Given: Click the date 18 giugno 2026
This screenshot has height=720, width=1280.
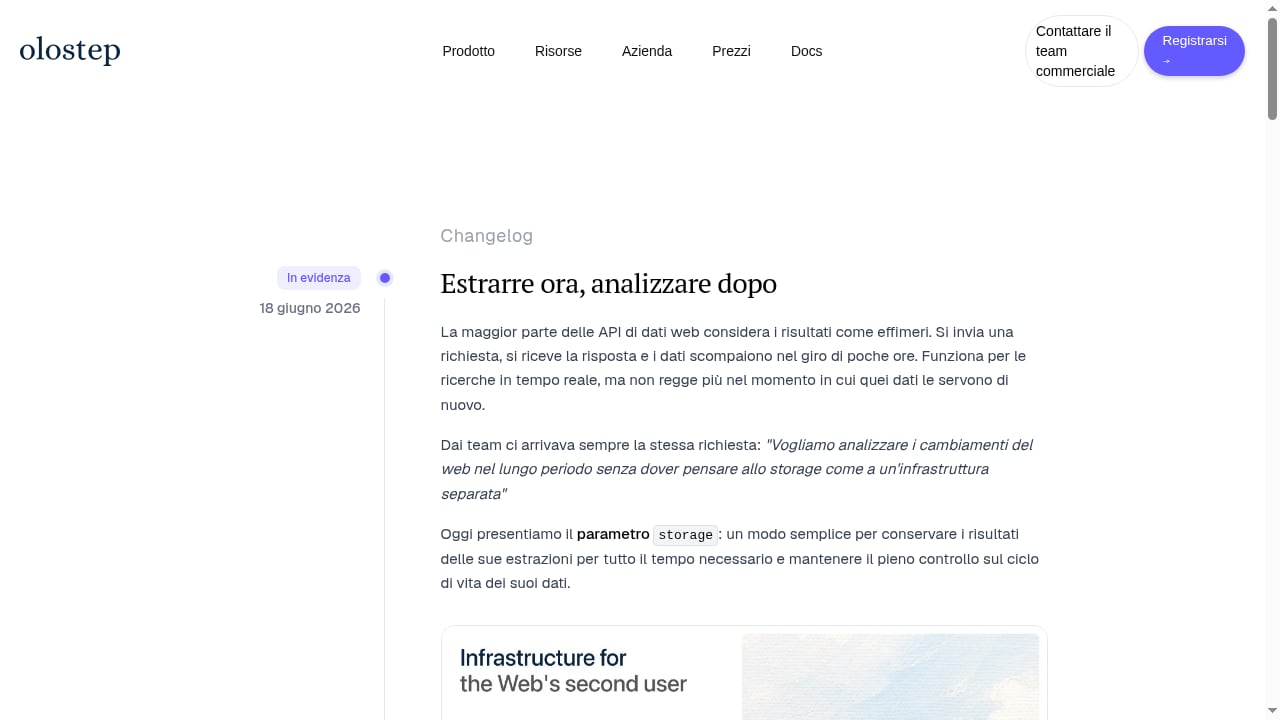Looking at the screenshot, I should tap(310, 308).
